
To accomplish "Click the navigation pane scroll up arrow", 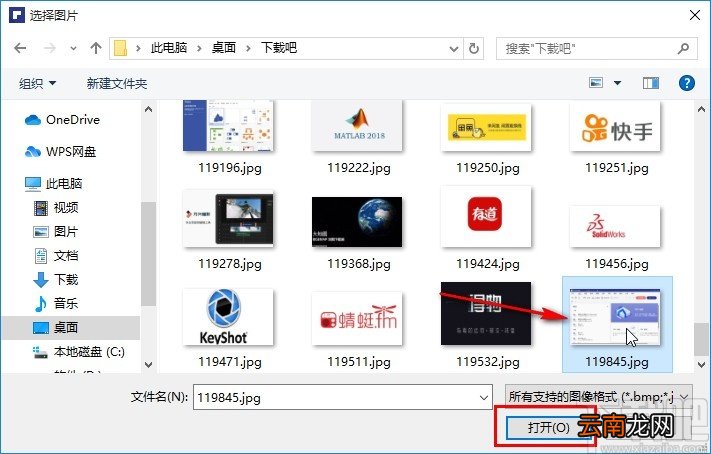I will point(148,109).
